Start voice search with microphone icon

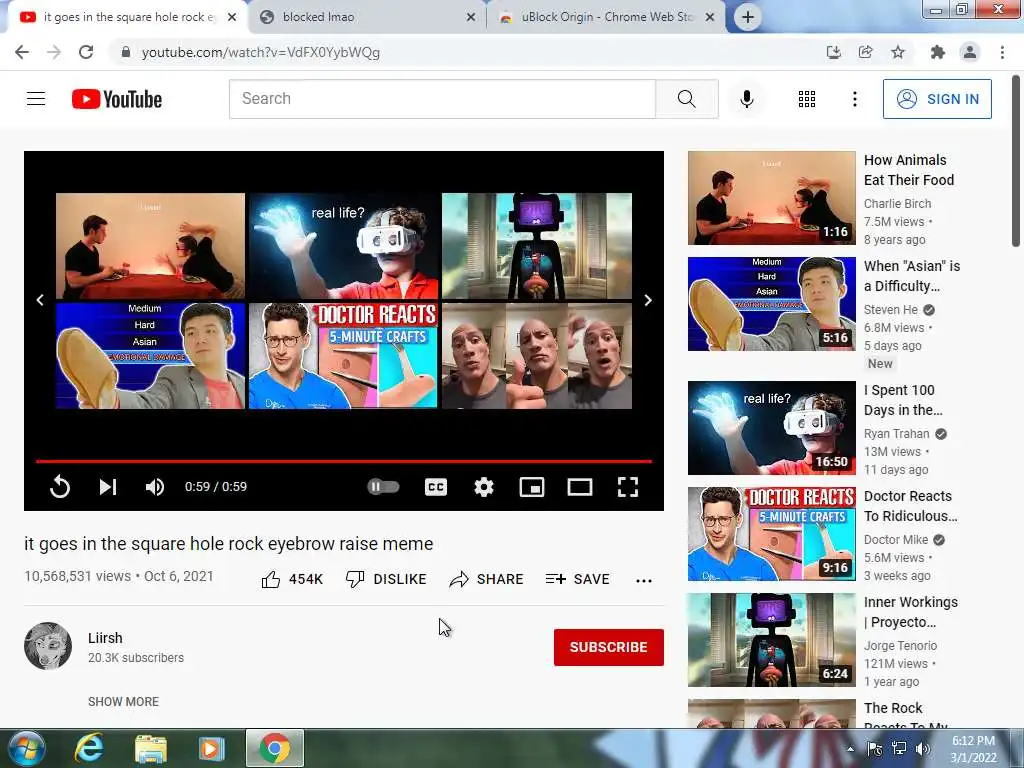point(746,99)
